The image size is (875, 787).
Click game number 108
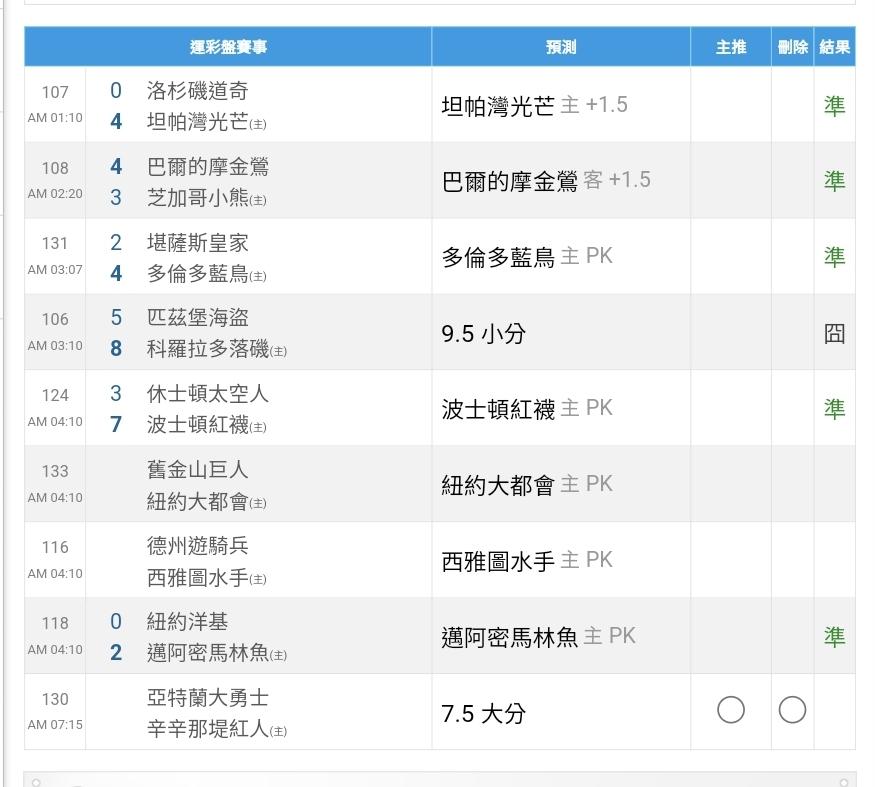point(55,168)
